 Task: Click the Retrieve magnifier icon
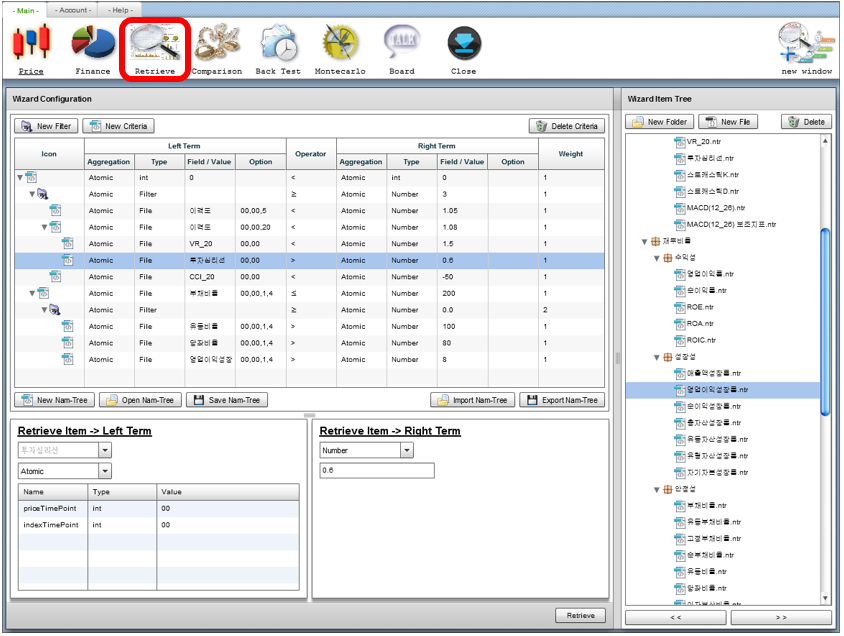154,43
